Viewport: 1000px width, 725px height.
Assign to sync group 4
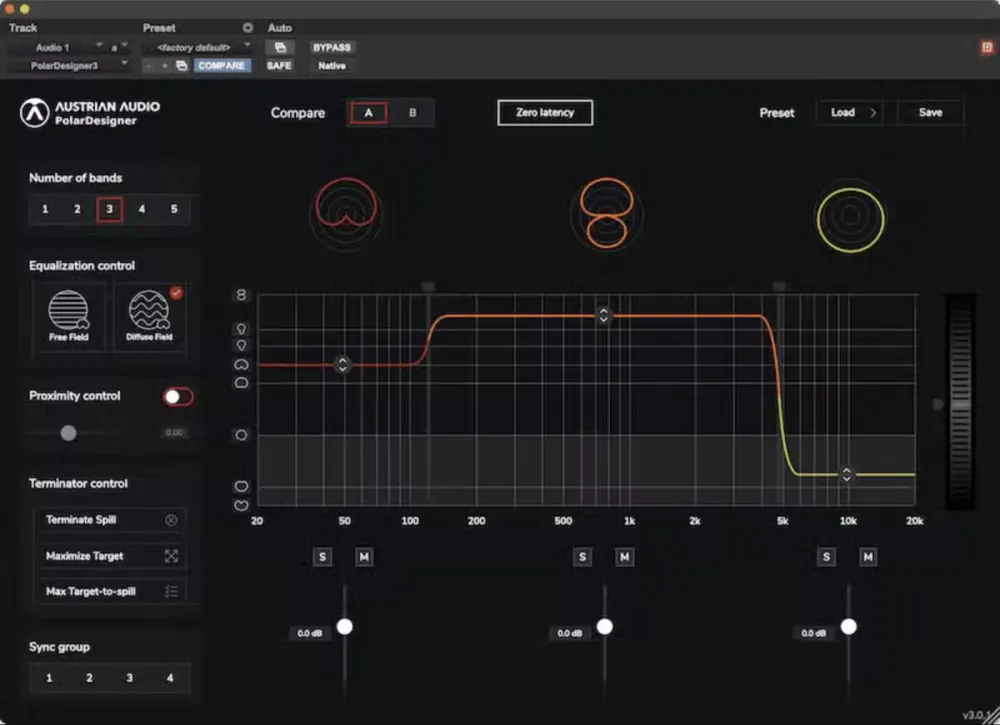tap(170, 678)
